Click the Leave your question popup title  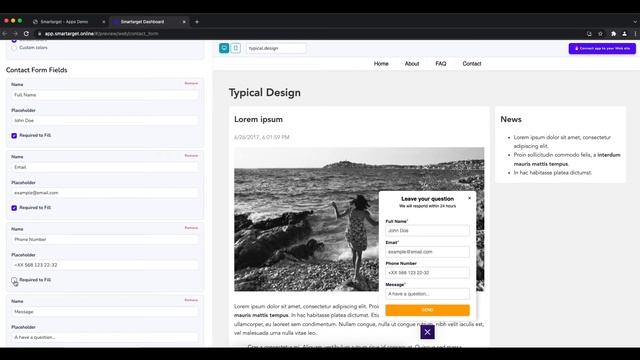click(427, 199)
